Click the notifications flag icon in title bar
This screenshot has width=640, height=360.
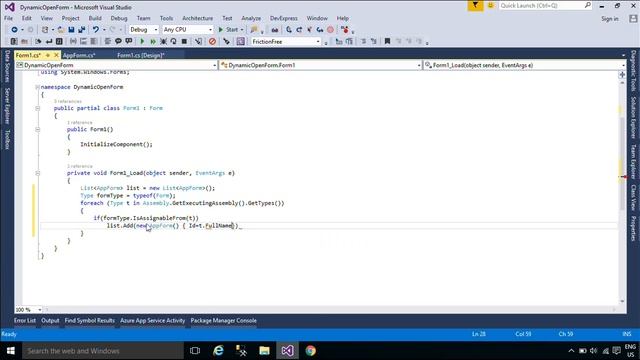[x=475, y=6]
